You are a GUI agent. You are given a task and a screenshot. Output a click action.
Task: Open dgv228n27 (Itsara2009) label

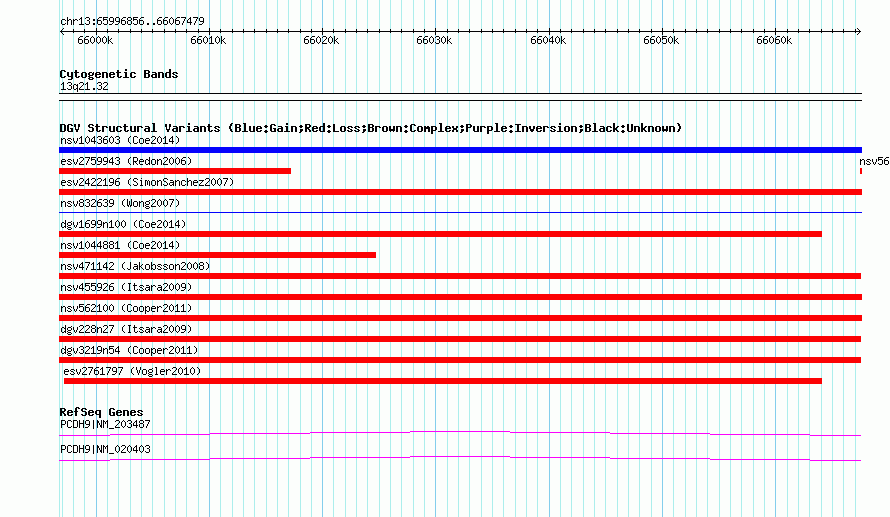(126, 329)
